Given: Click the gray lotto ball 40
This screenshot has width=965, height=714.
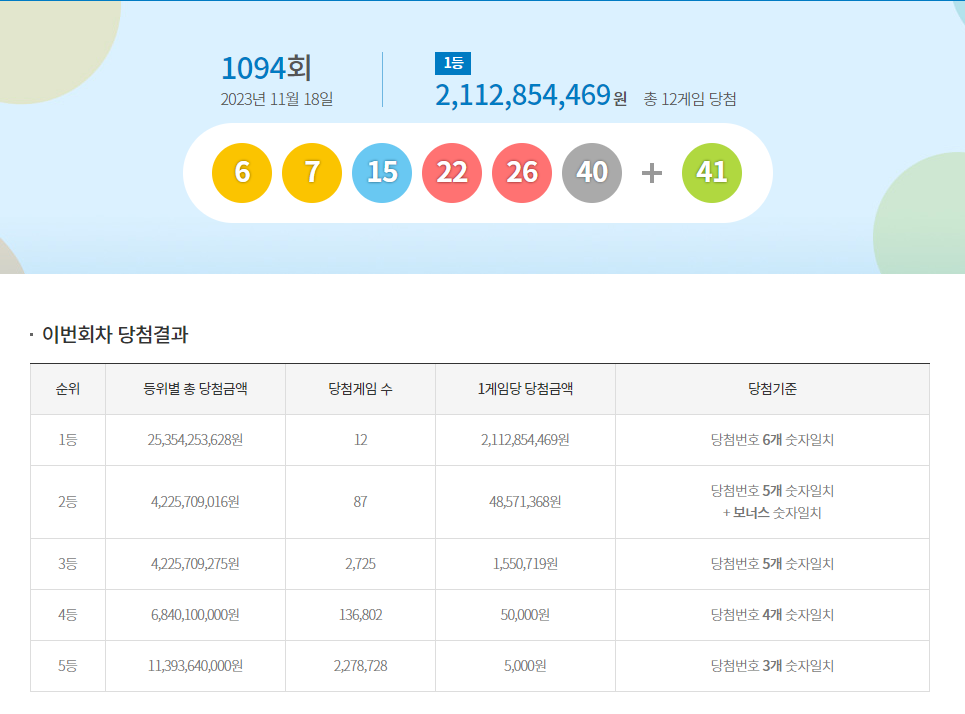Looking at the screenshot, I should click(592, 173).
